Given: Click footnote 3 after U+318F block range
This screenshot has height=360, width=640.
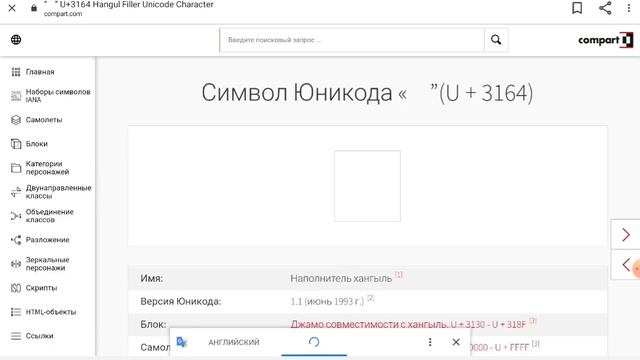Looking at the screenshot, I should (x=533, y=320).
